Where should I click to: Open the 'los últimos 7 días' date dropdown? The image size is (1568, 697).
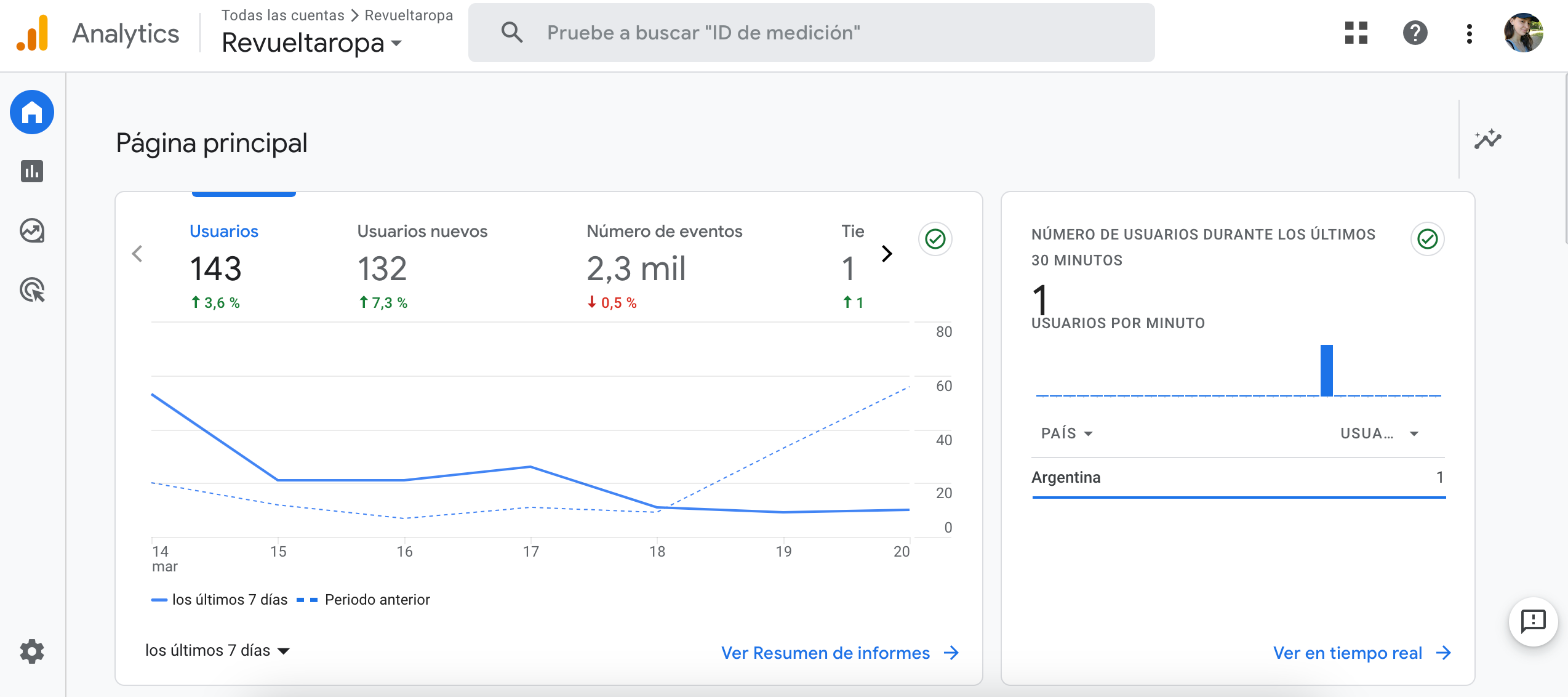[217, 650]
